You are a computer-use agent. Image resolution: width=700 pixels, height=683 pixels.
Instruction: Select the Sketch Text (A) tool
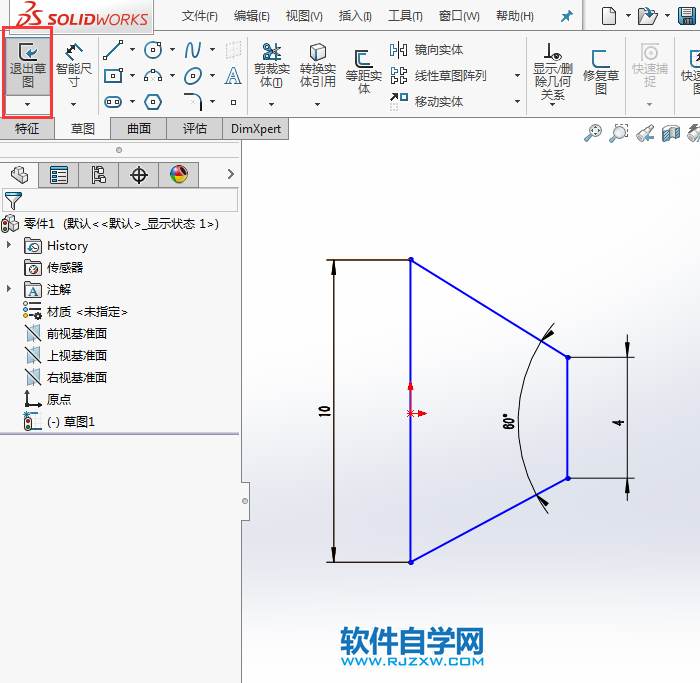(233, 75)
